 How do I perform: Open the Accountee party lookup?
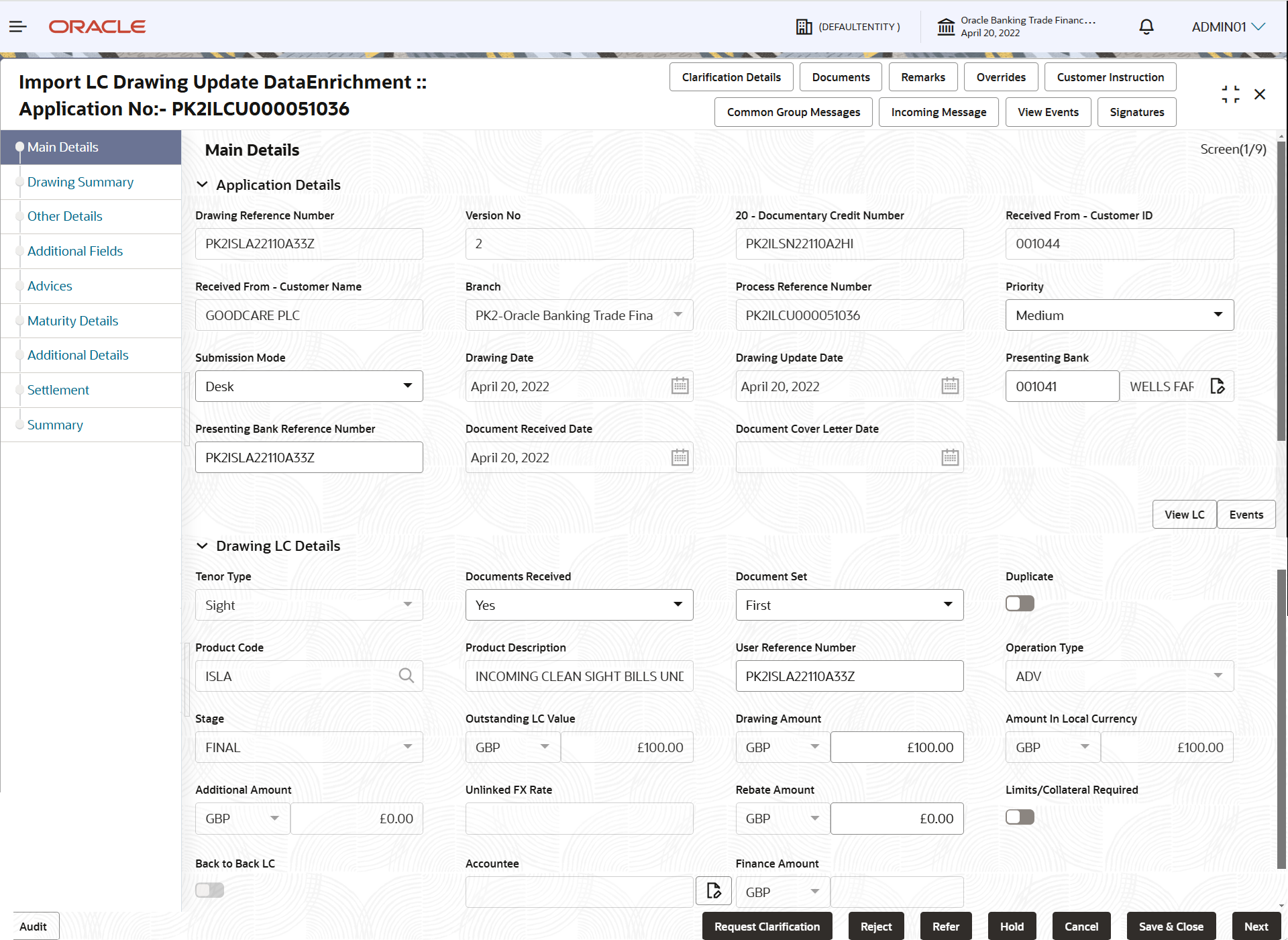[x=713, y=891]
